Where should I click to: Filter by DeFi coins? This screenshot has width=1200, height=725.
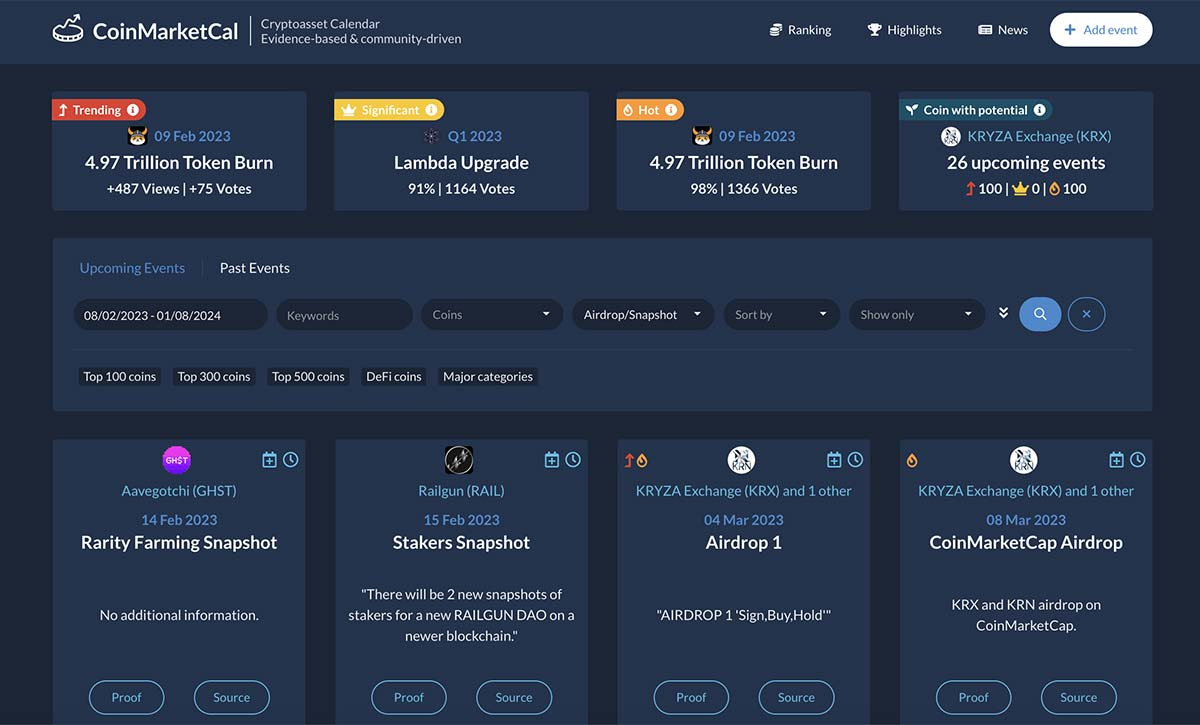[394, 377]
